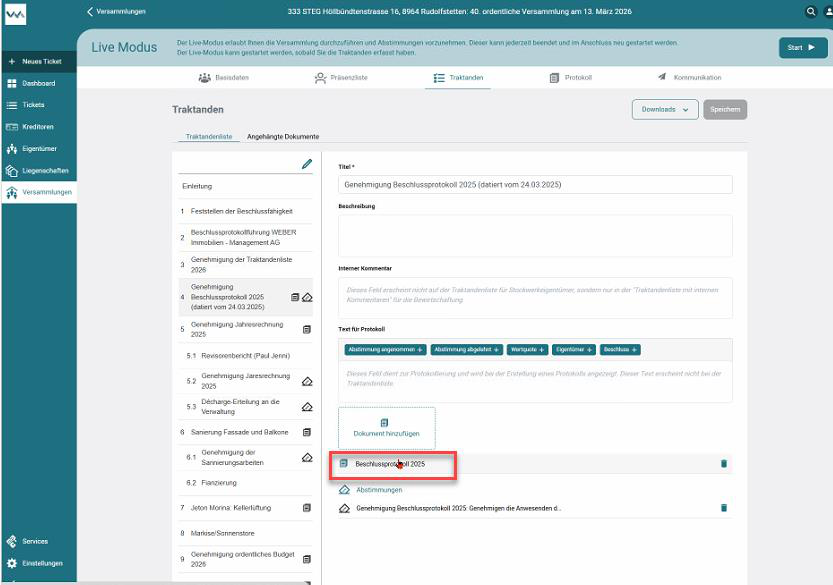
Task: Delete the Genehmigung Beschlussprotokoll 2025 voting entry
Action: [x=724, y=508]
